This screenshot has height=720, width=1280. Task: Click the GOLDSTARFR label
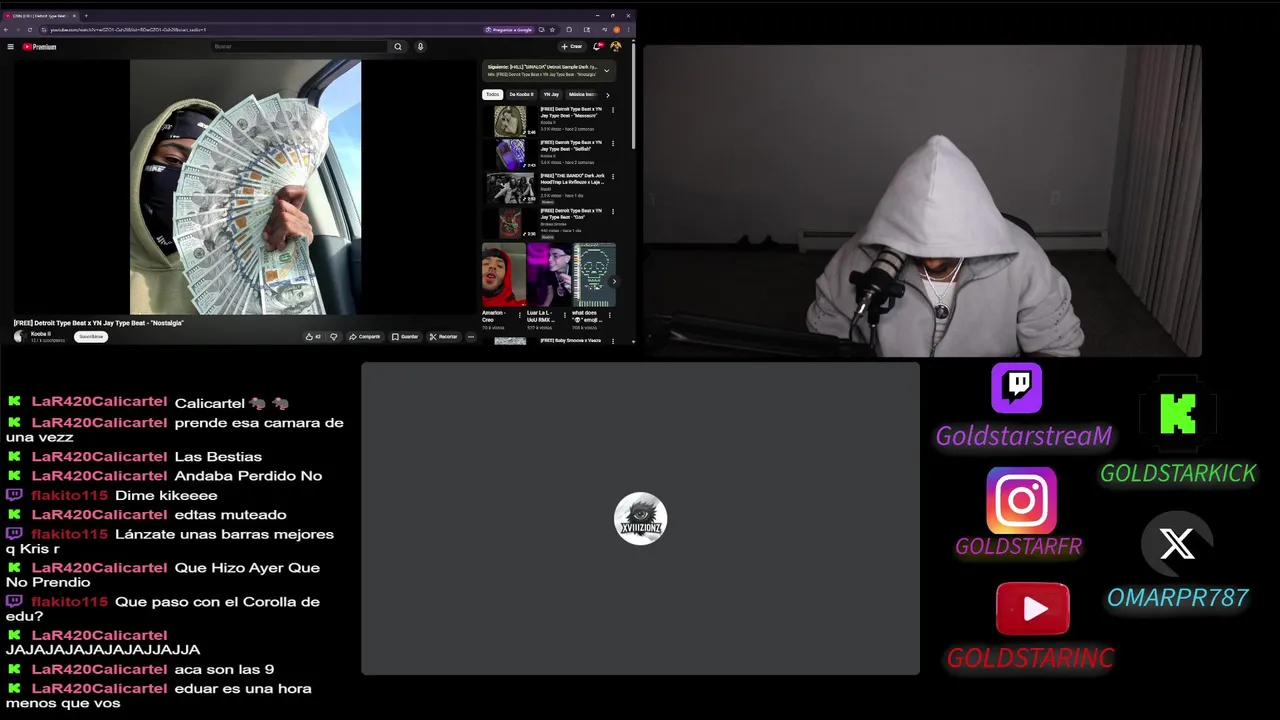point(1018,547)
